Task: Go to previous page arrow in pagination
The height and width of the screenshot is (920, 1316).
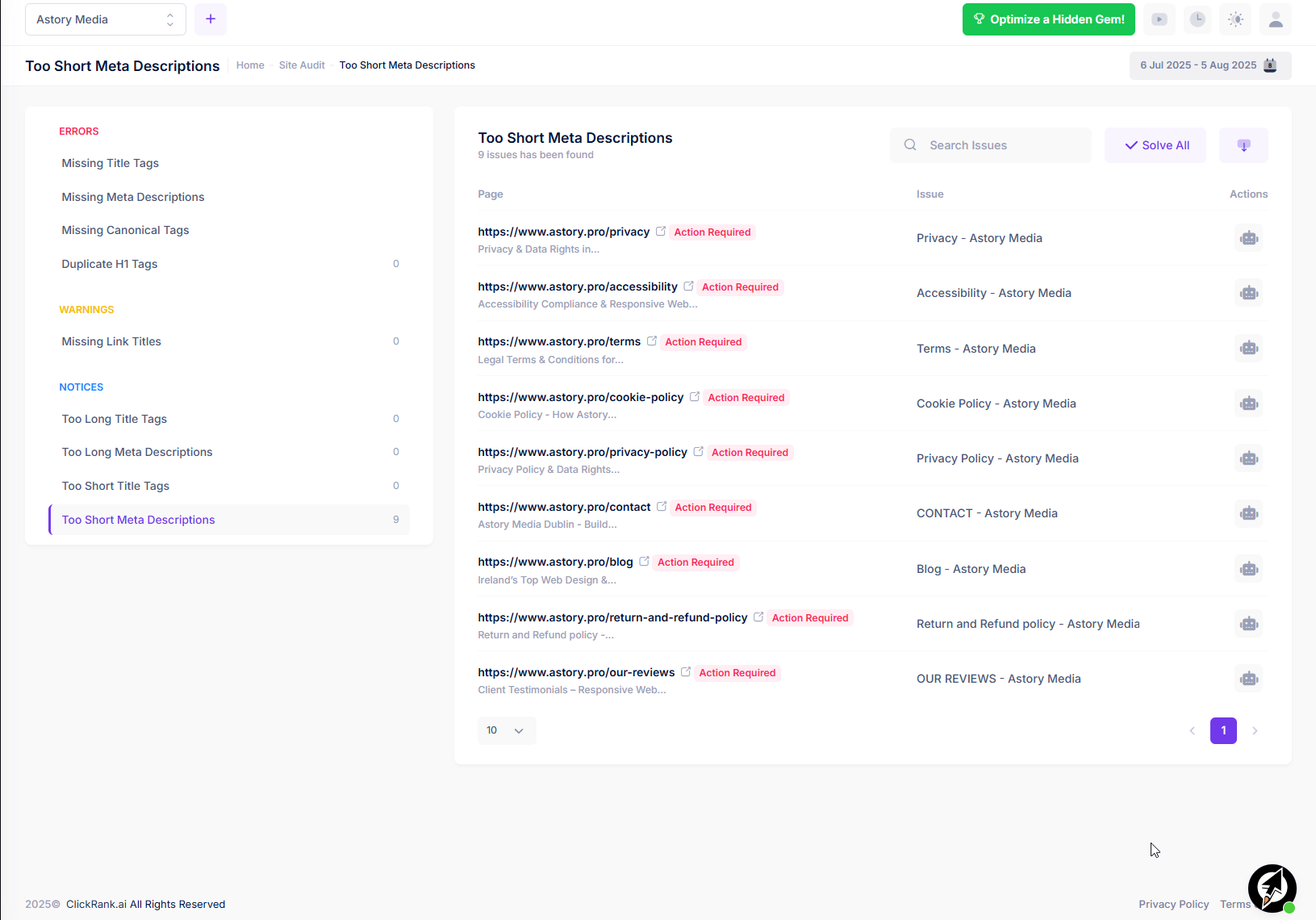Action: point(1192,730)
